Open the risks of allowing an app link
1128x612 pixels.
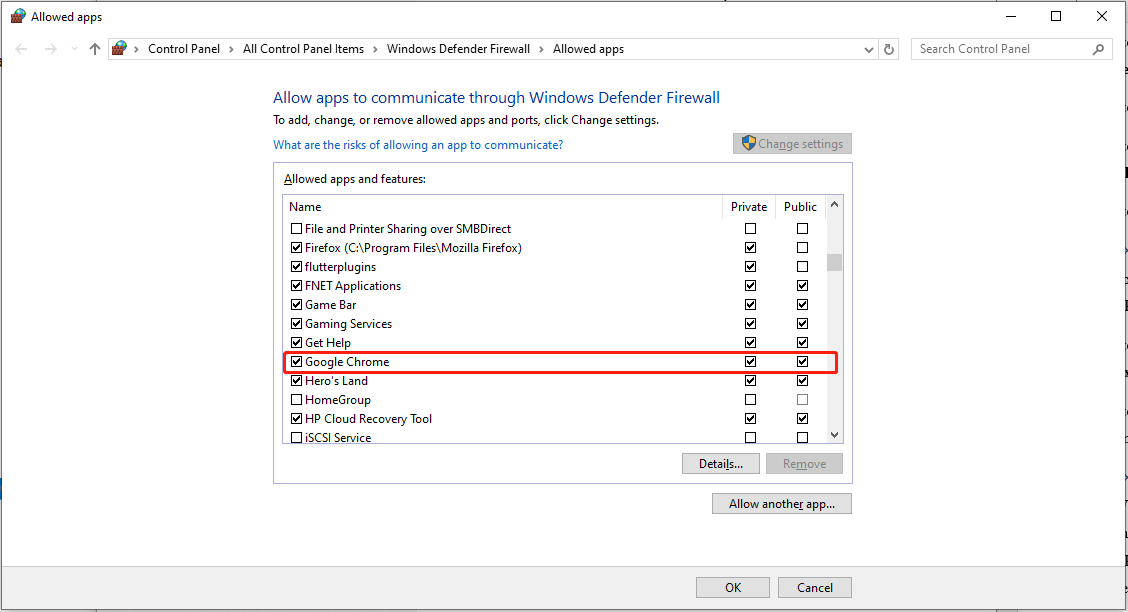click(x=418, y=145)
